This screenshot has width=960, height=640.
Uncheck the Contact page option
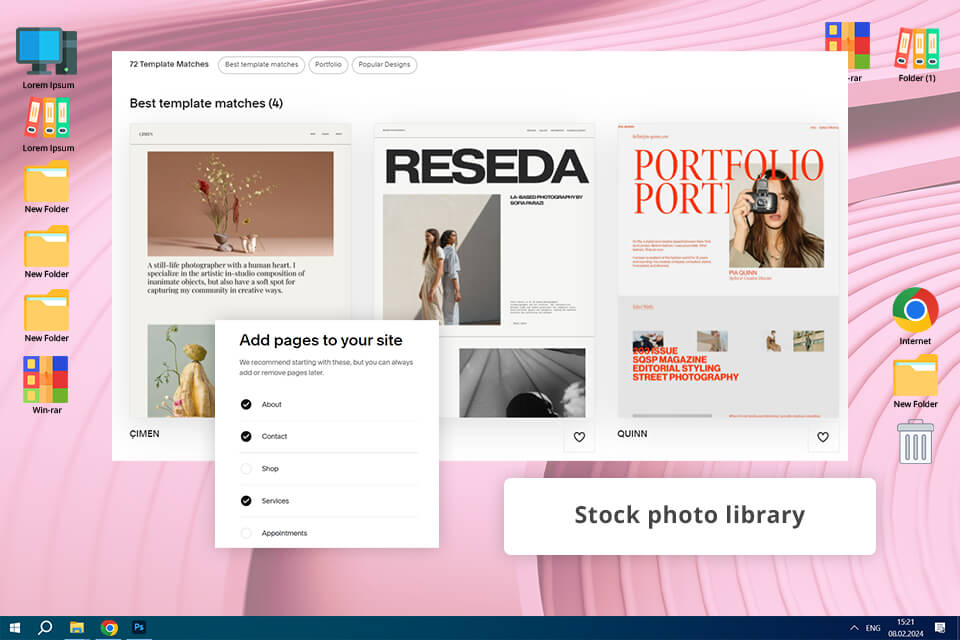(x=246, y=436)
